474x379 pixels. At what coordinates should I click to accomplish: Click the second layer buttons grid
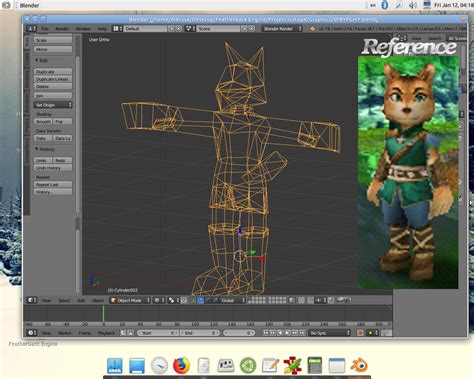[277, 300]
